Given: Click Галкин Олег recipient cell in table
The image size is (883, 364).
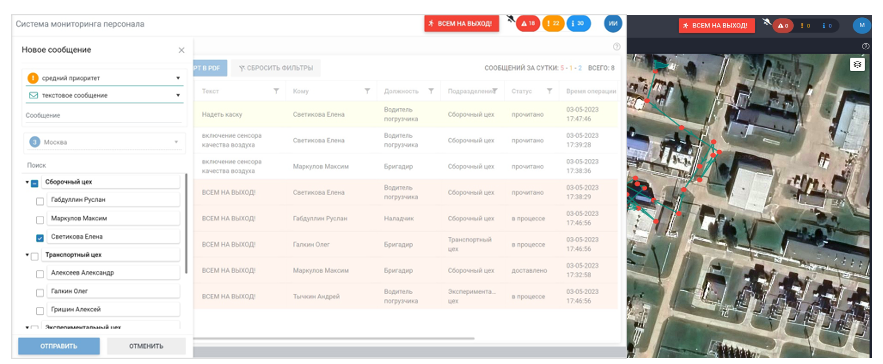Looking at the screenshot, I should [x=310, y=245].
